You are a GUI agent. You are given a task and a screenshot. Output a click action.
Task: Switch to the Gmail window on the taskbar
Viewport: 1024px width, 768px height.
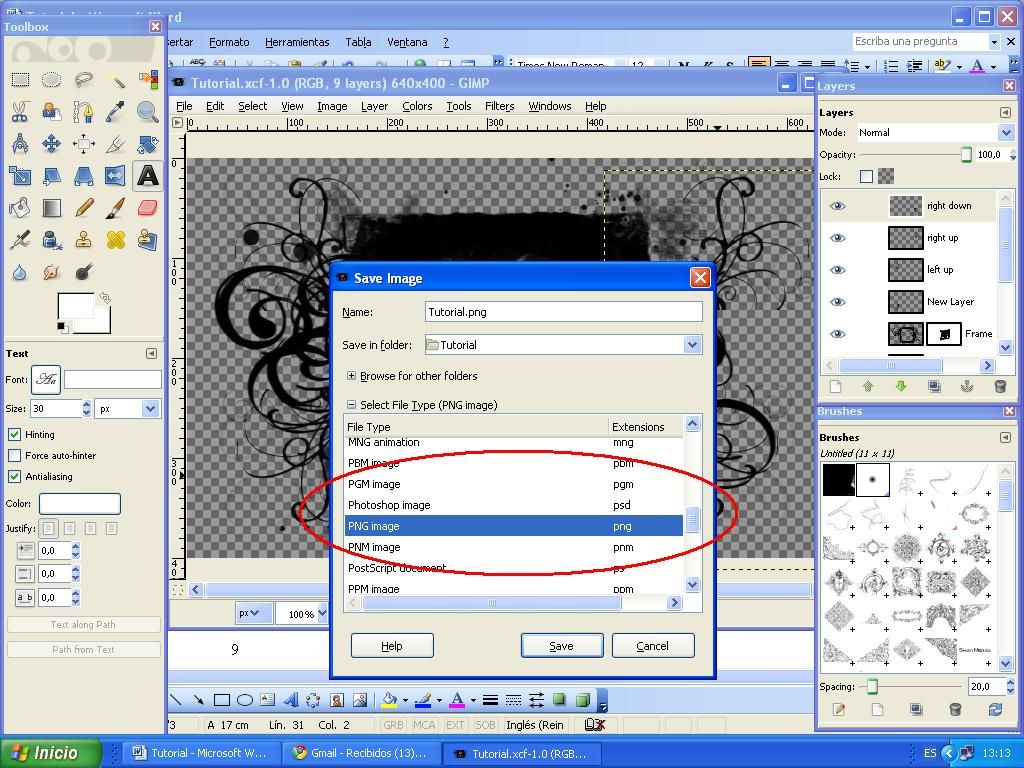[363, 753]
